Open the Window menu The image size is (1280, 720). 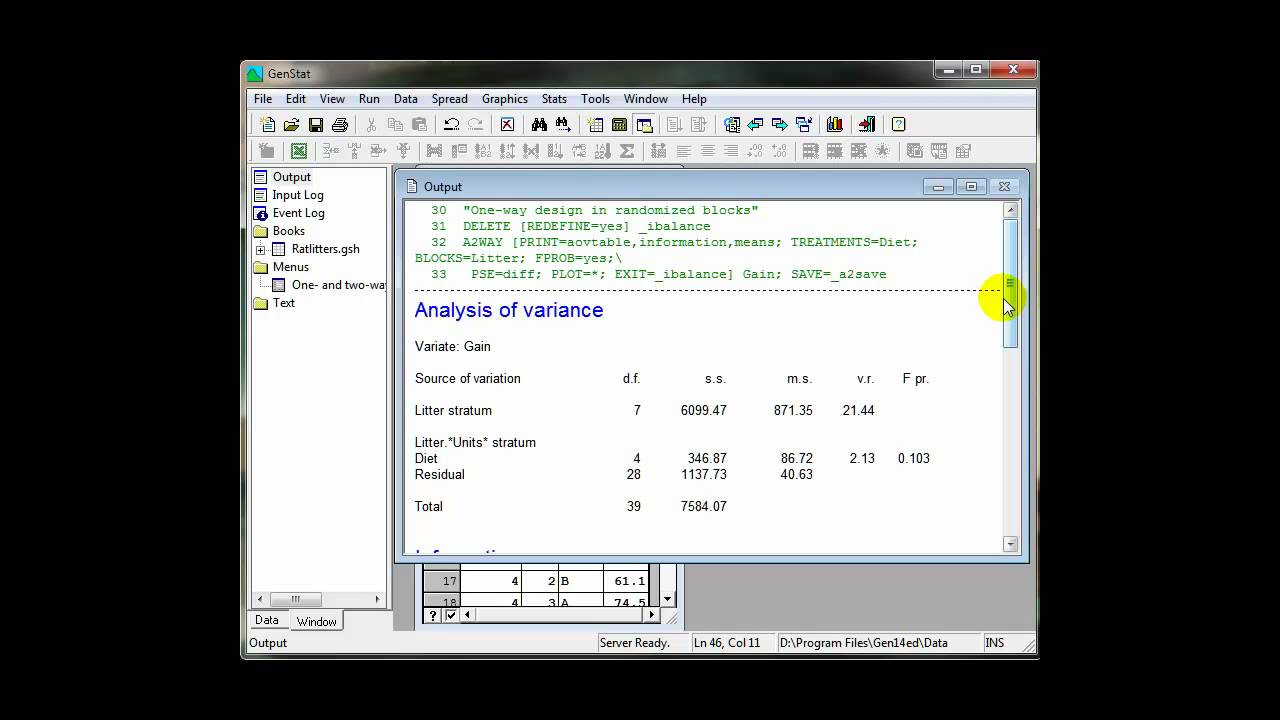coord(646,99)
